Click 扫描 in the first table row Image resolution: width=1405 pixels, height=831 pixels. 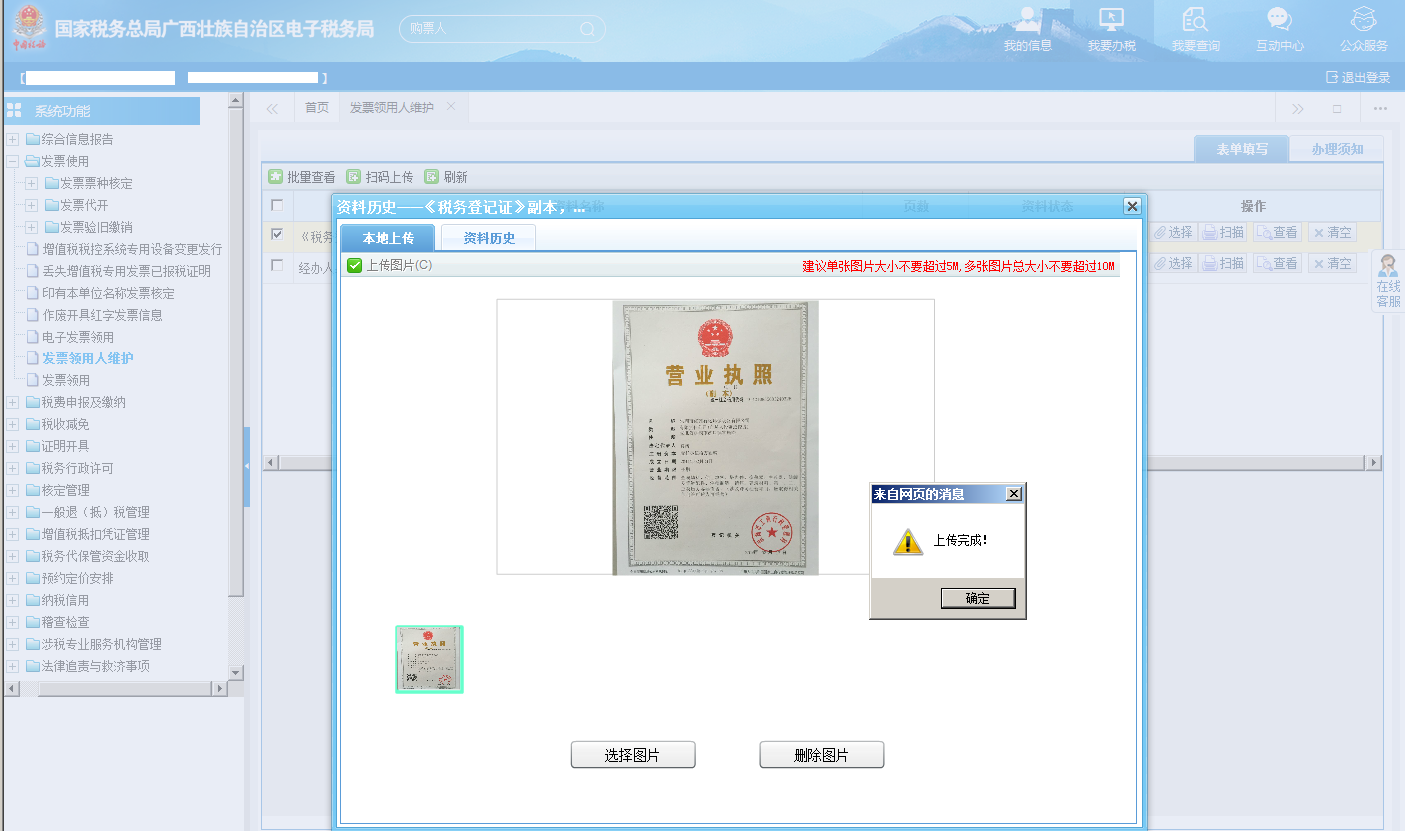(x=1224, y=232)
